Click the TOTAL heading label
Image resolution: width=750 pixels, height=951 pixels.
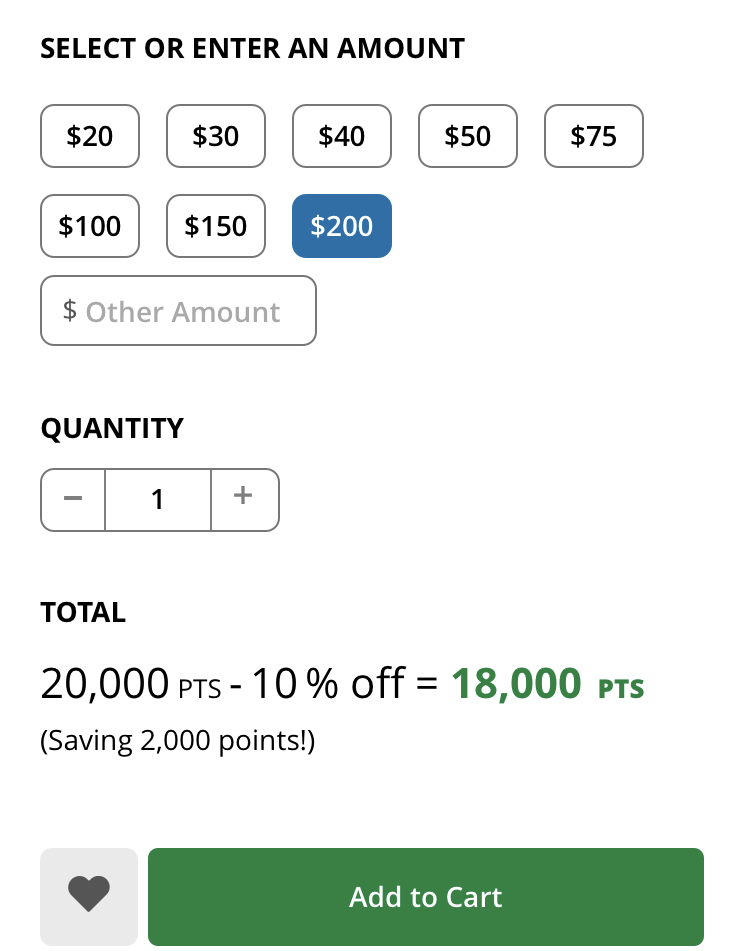pyautogui.click(x=83, y=612)
